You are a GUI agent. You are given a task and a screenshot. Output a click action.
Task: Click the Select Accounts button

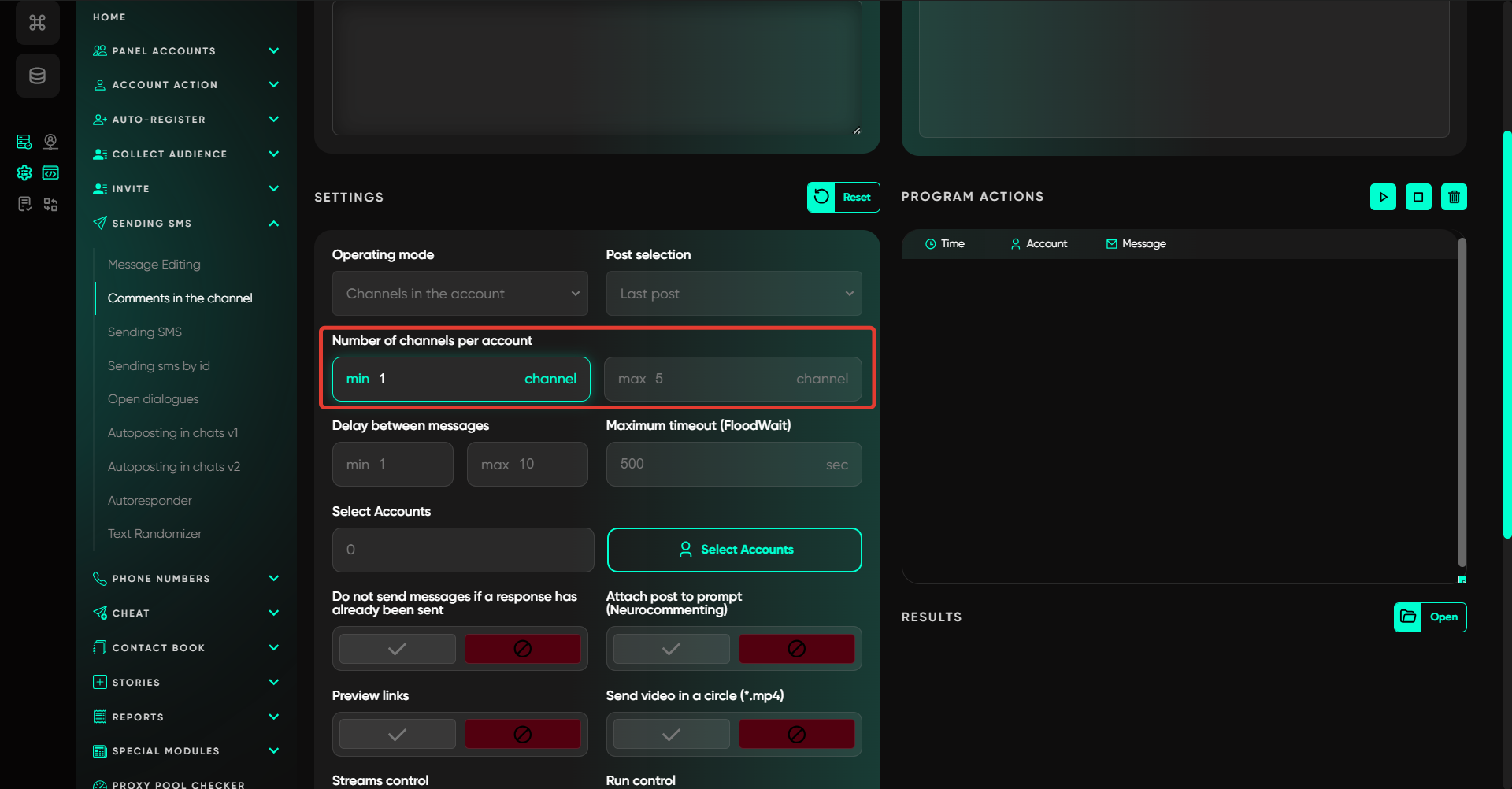[x=734, y=550]
